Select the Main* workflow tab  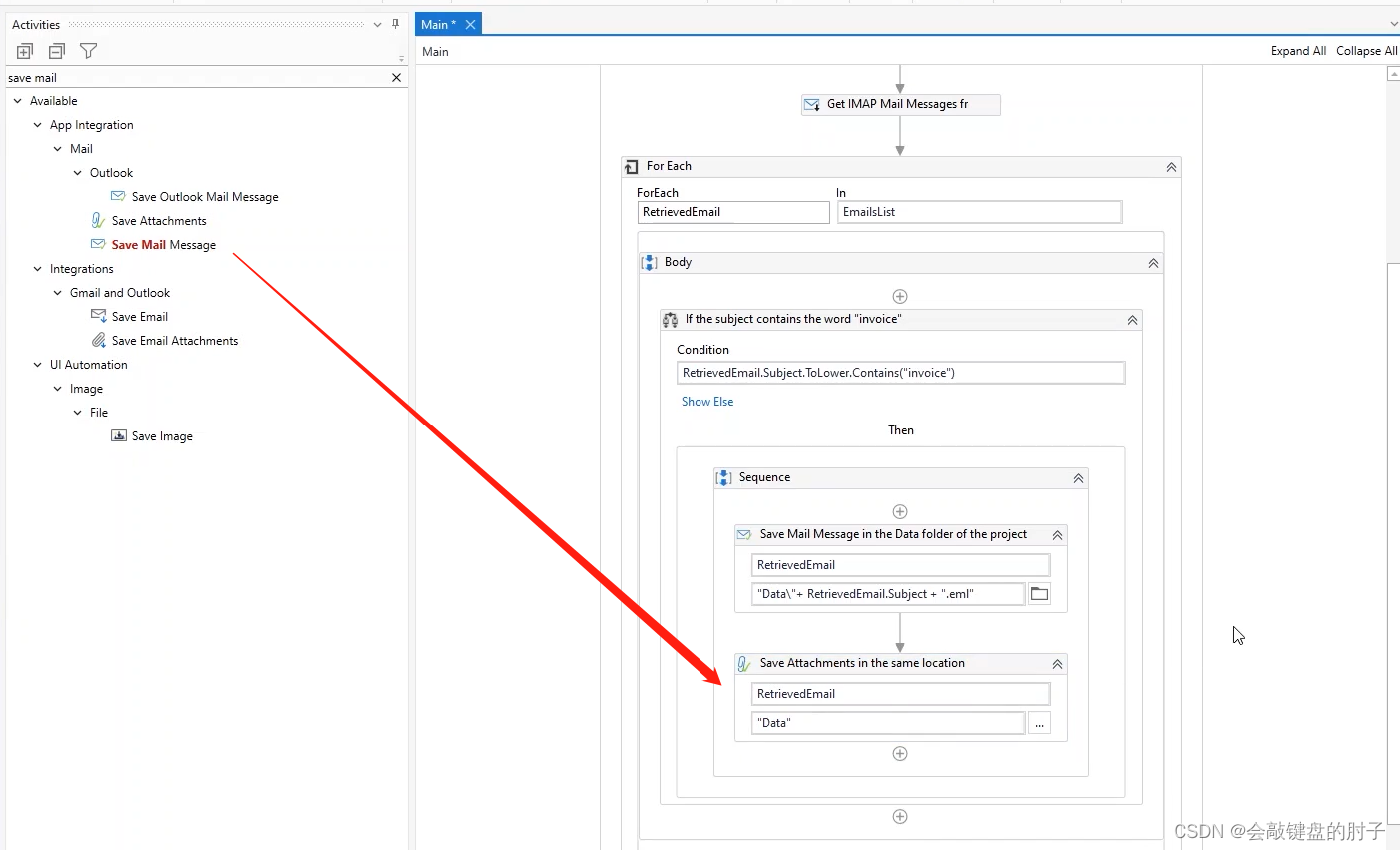pos(438,25)
